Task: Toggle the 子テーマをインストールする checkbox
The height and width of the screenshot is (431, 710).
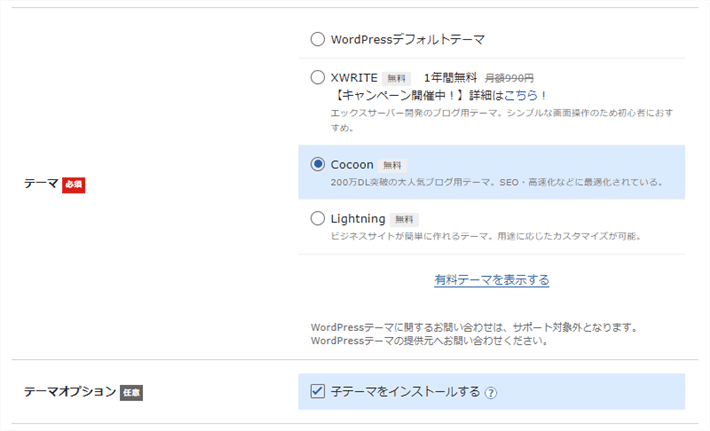Action: pos(318,392)
